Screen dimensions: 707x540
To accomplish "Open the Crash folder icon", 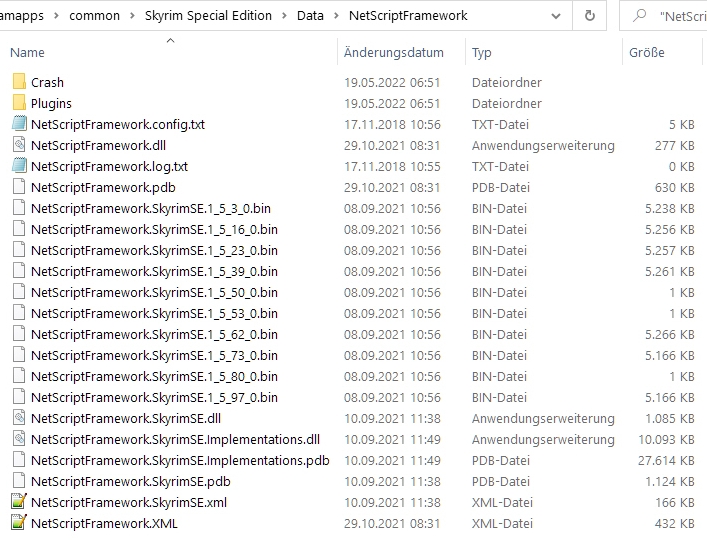I will tap(19, 82).
